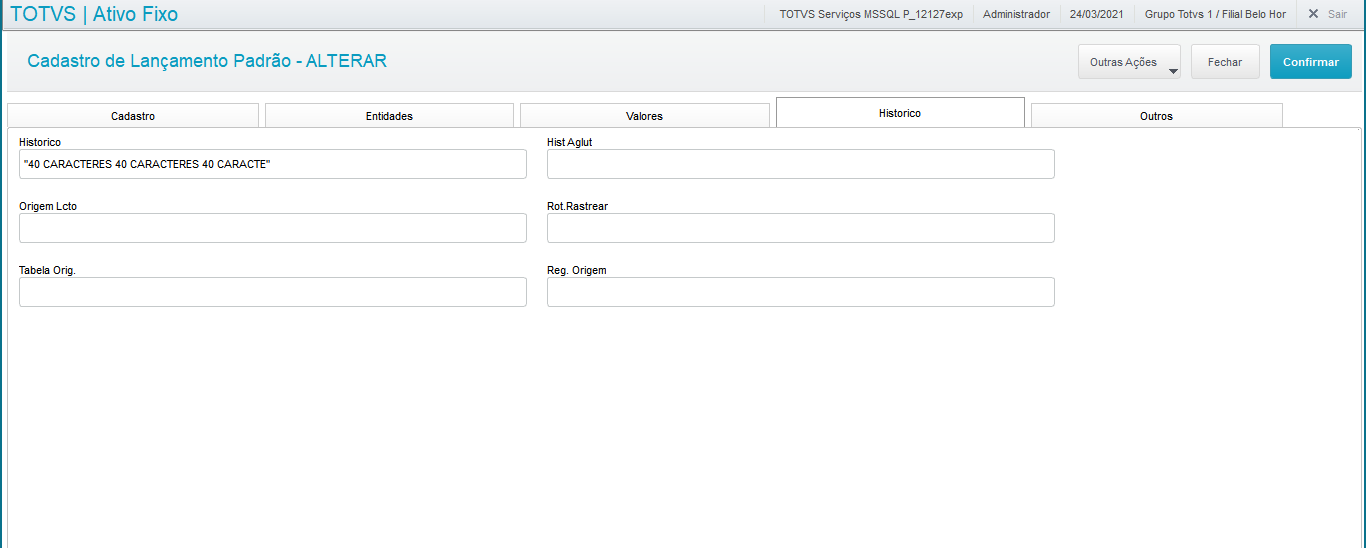Click the Tabela Orig. field
The width and height of the screenshot is (1366, 548).
tap(272, 292)
